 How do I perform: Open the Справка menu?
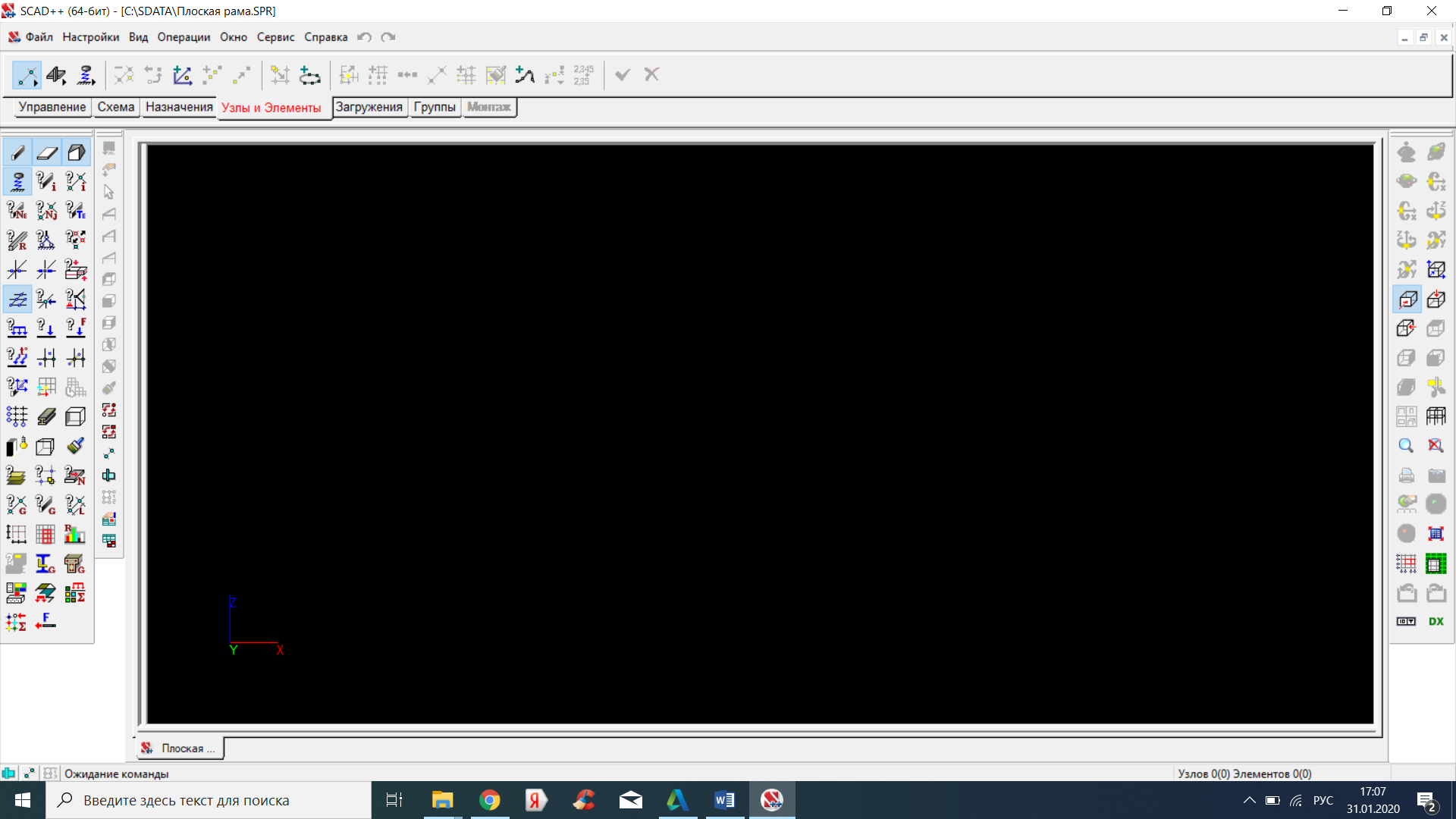coord(326,37)
